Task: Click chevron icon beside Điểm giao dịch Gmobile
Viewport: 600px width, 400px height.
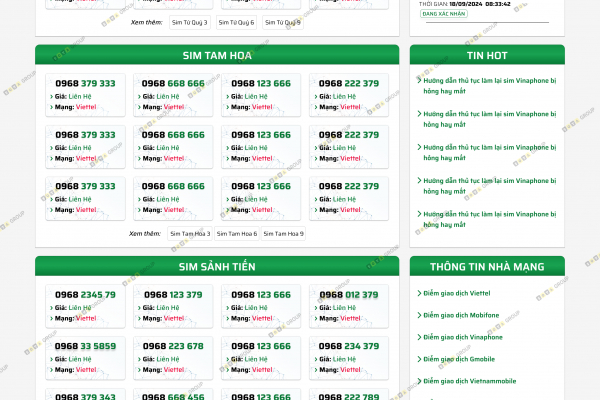Action: (x=419, y=359)
